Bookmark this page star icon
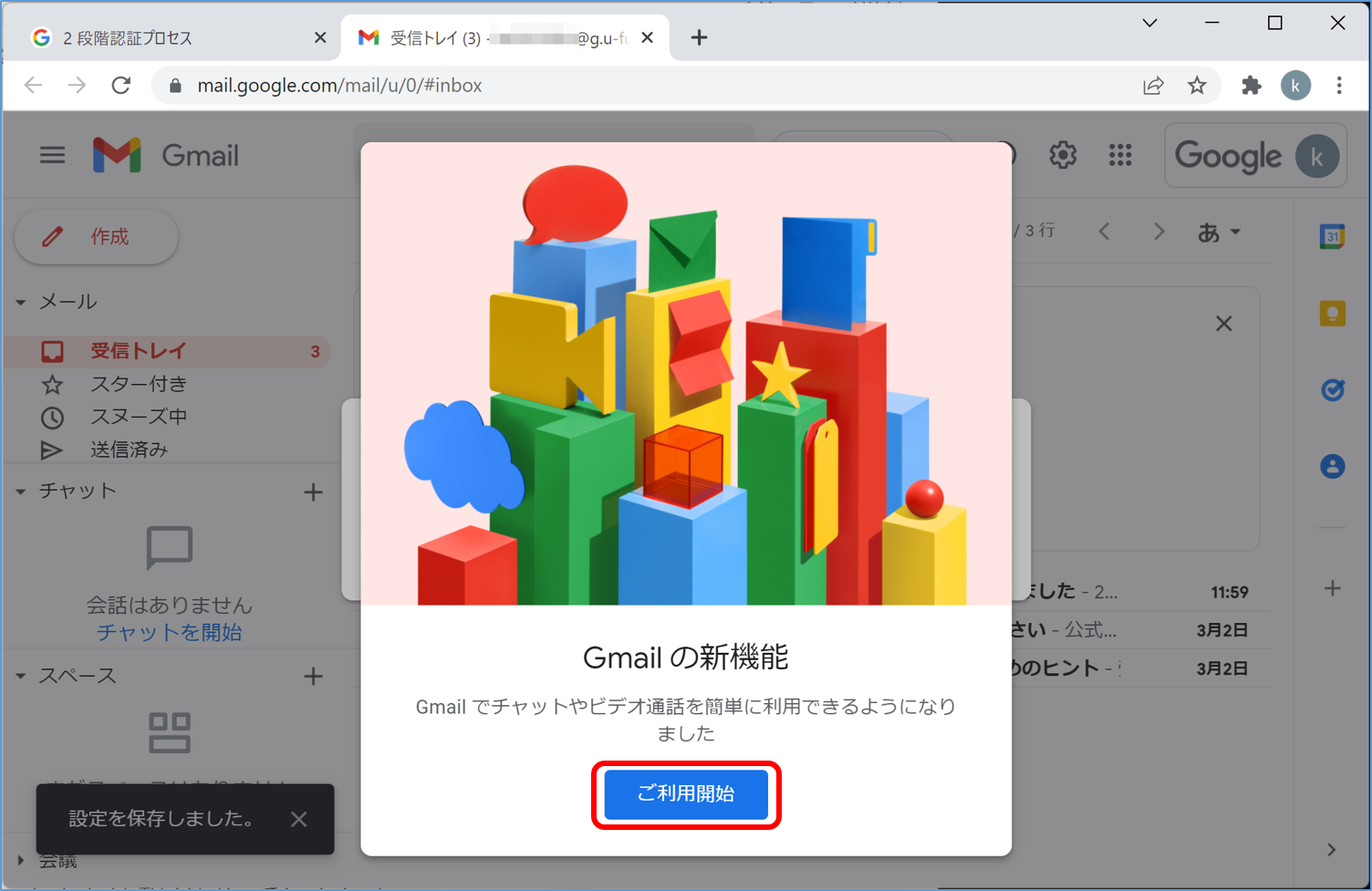 click(1197, 86)
